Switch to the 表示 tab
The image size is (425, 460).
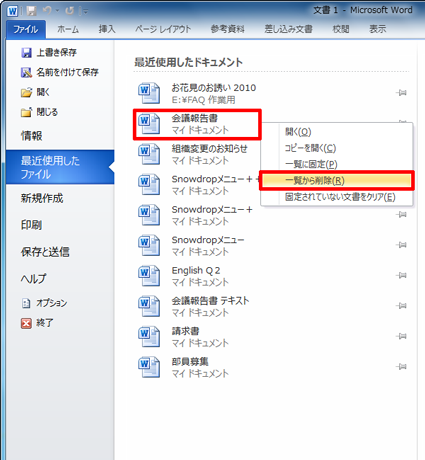tap(378, 29)
